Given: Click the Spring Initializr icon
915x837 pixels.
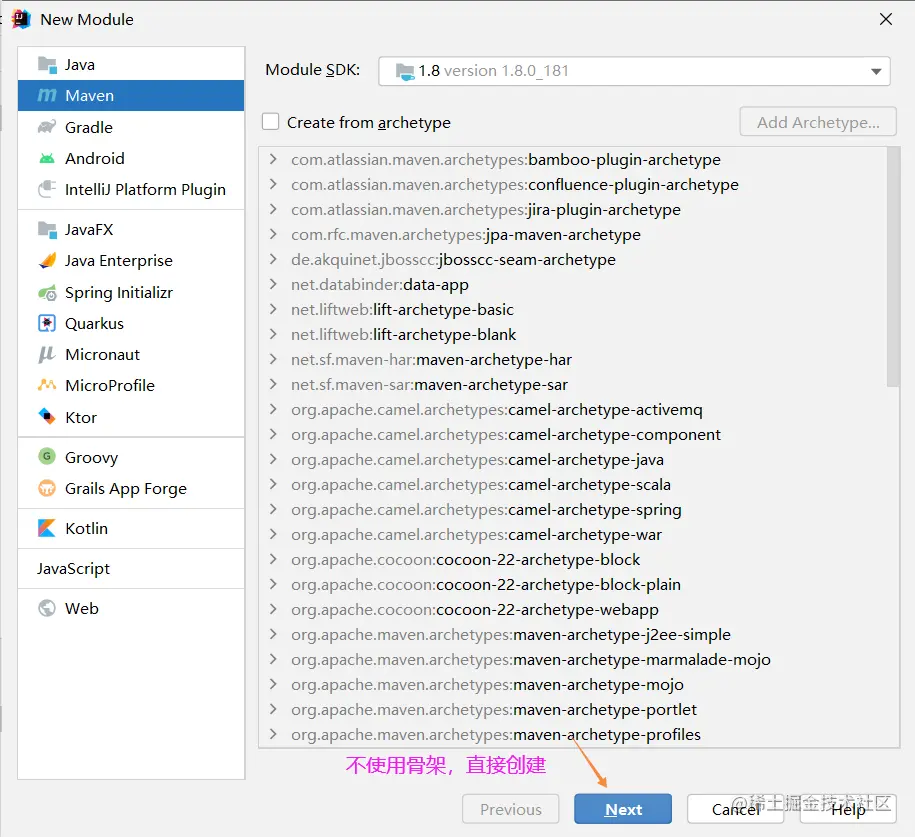Looking at the screenshot, I should [47, 292].
